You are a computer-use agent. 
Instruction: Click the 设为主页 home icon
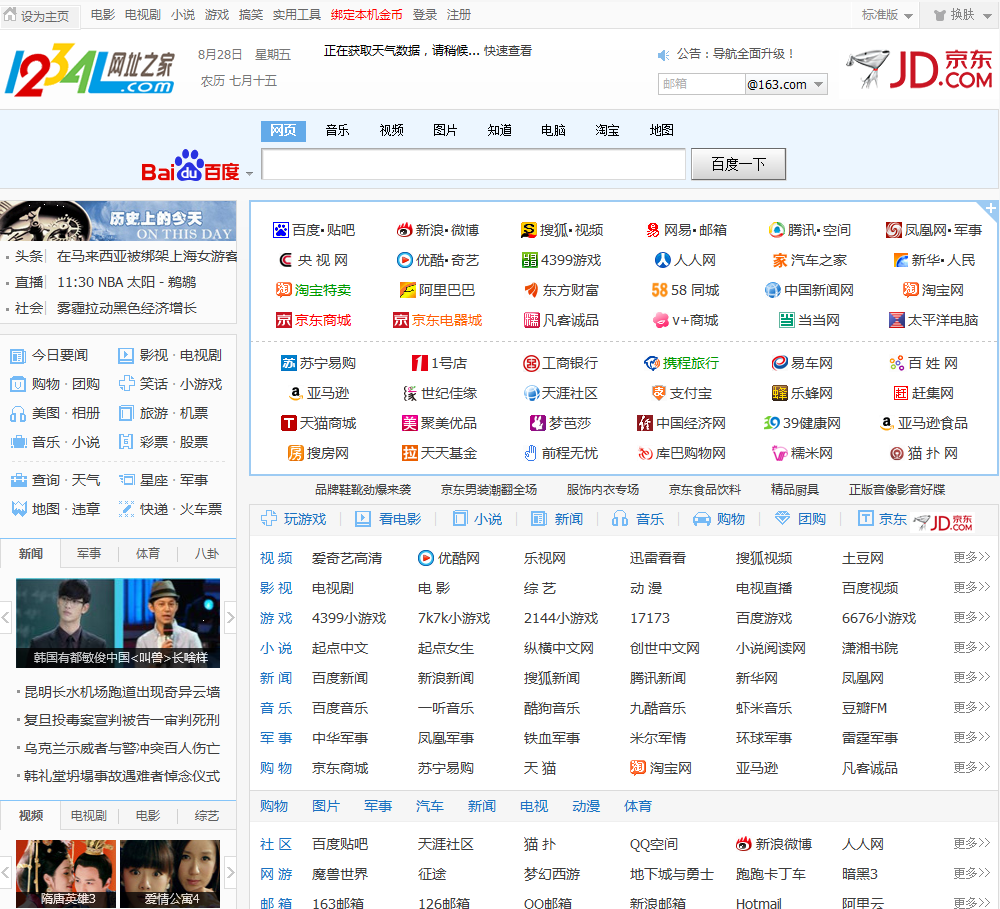point(10,14)
